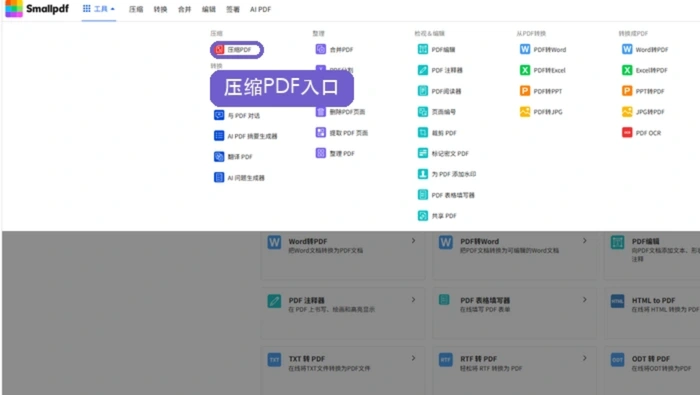Select the 整理 PDF organize tool

click(335, 153)
